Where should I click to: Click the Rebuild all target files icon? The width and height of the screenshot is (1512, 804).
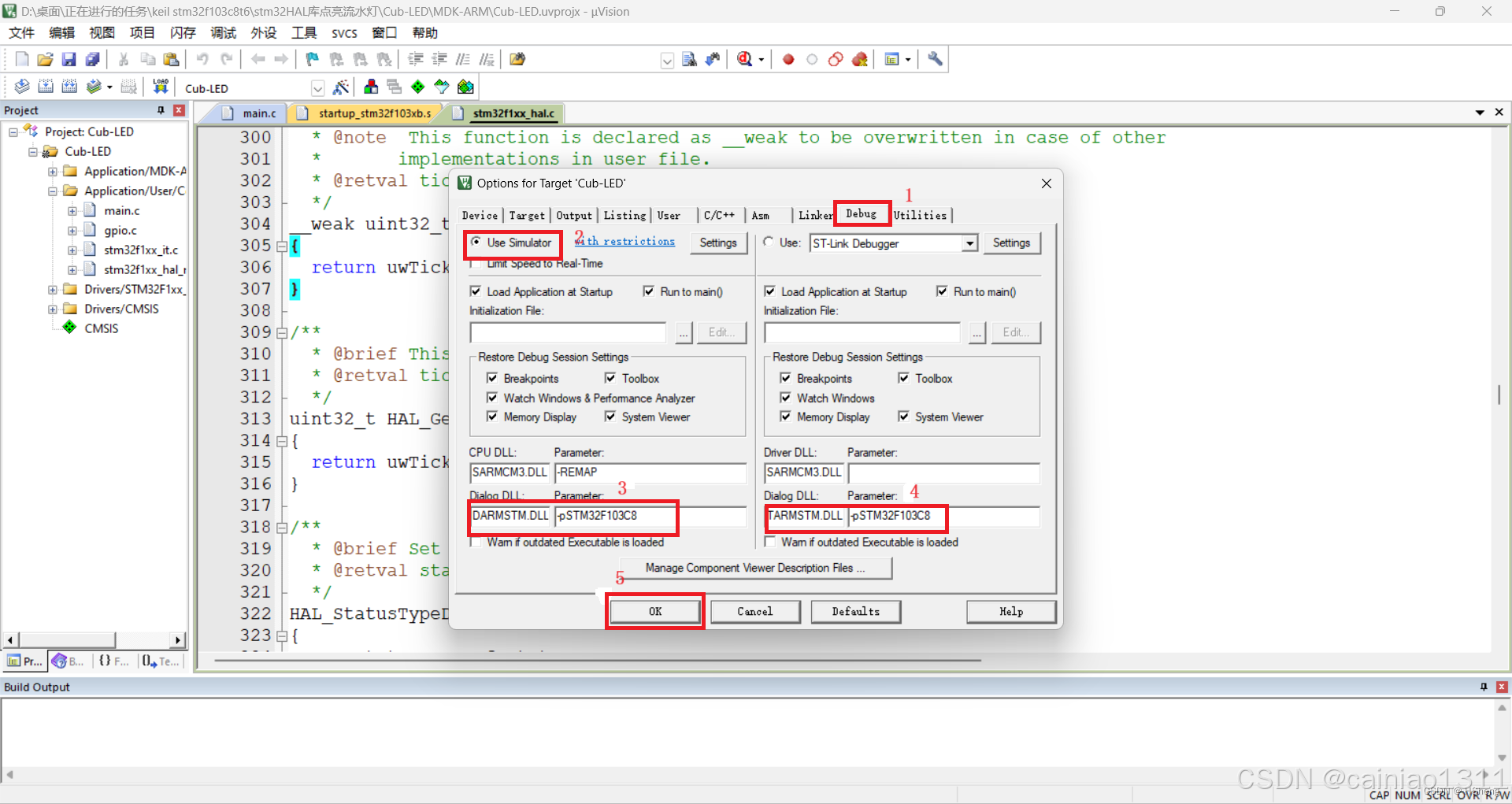[x=69, y=87]
